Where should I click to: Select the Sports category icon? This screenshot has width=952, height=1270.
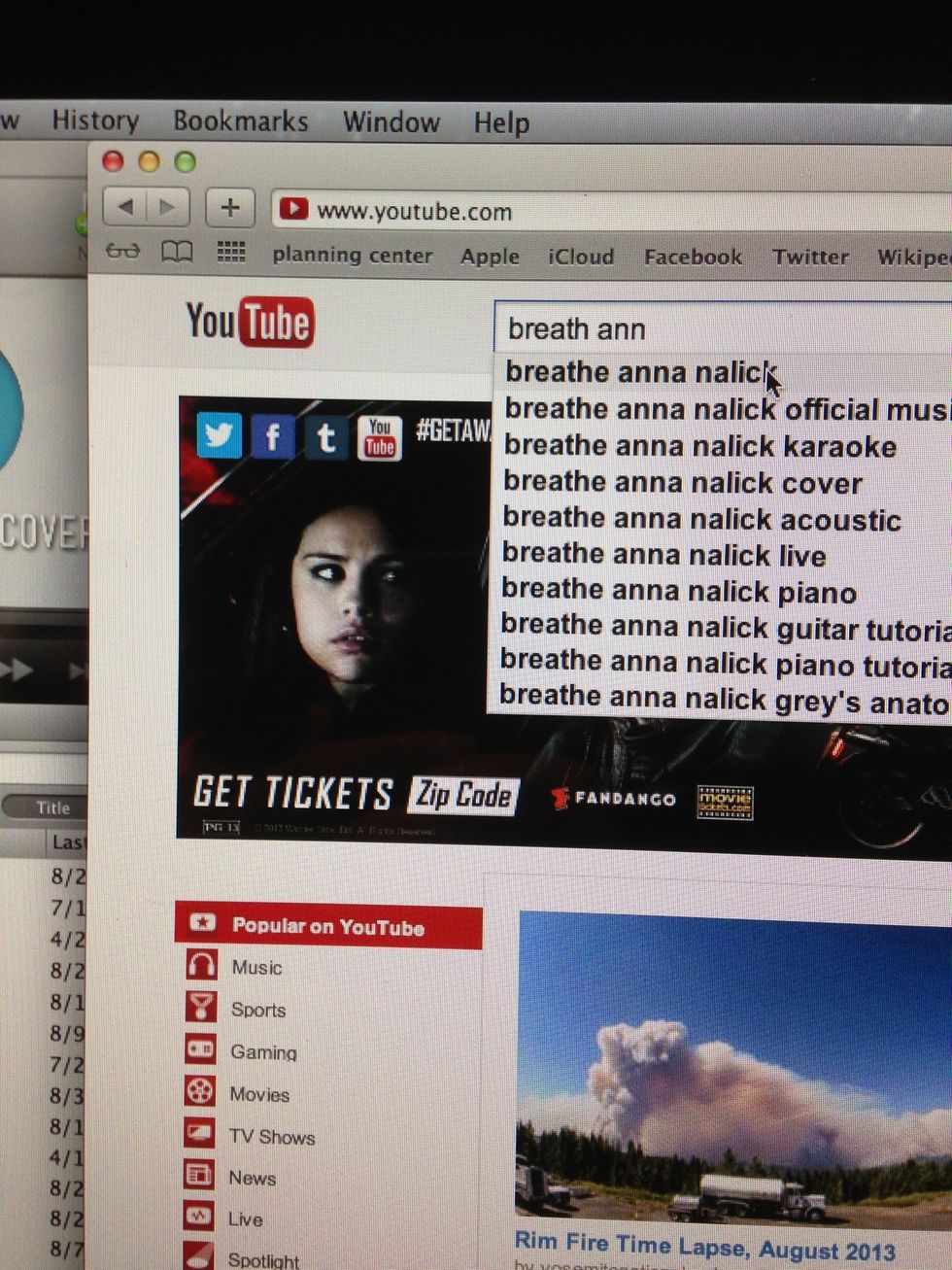tap(202, 1010)
